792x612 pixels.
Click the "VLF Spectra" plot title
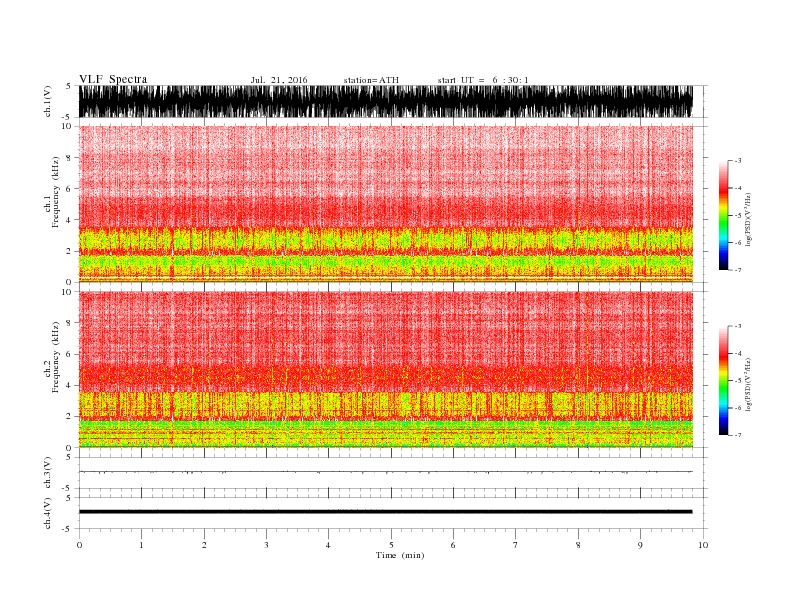pos(113,79)
